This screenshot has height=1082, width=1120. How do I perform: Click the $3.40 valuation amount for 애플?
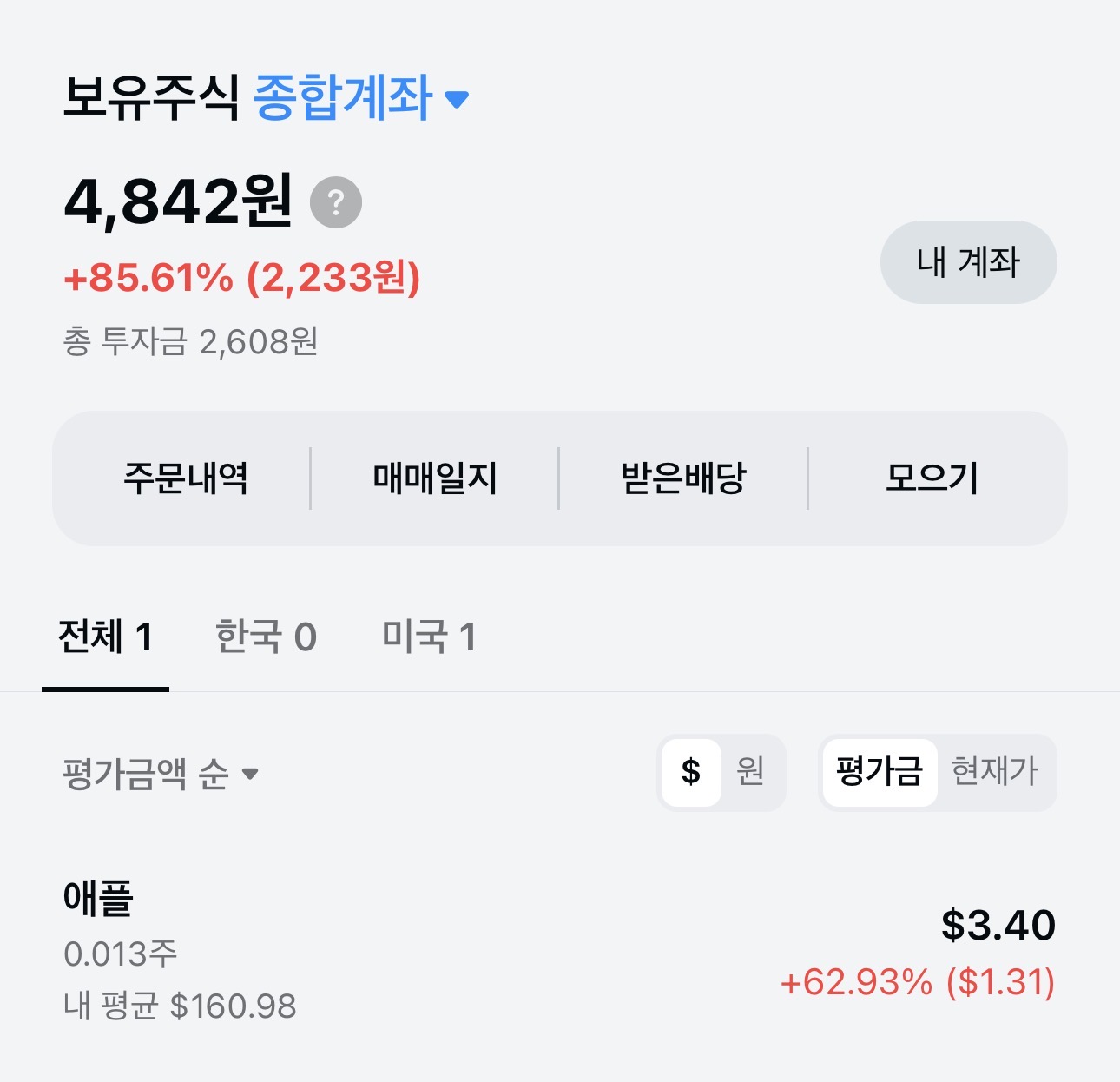click(998, 926)
